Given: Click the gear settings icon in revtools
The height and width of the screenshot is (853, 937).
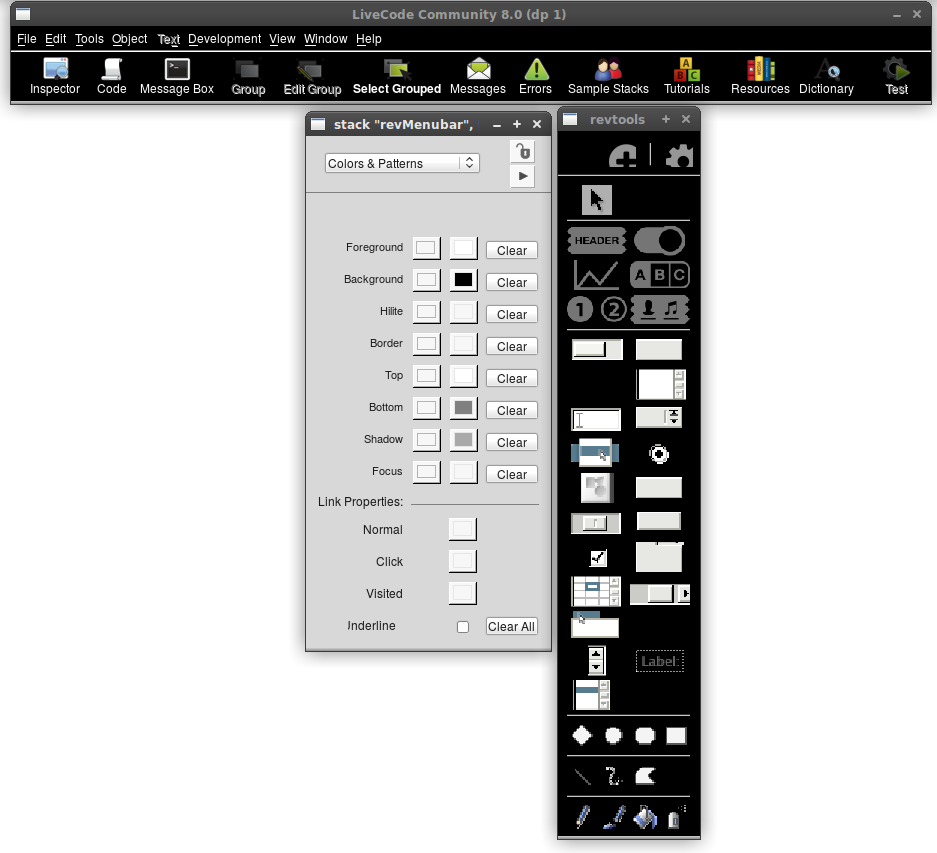Looking at the screenshot, I should coord(679,156).
